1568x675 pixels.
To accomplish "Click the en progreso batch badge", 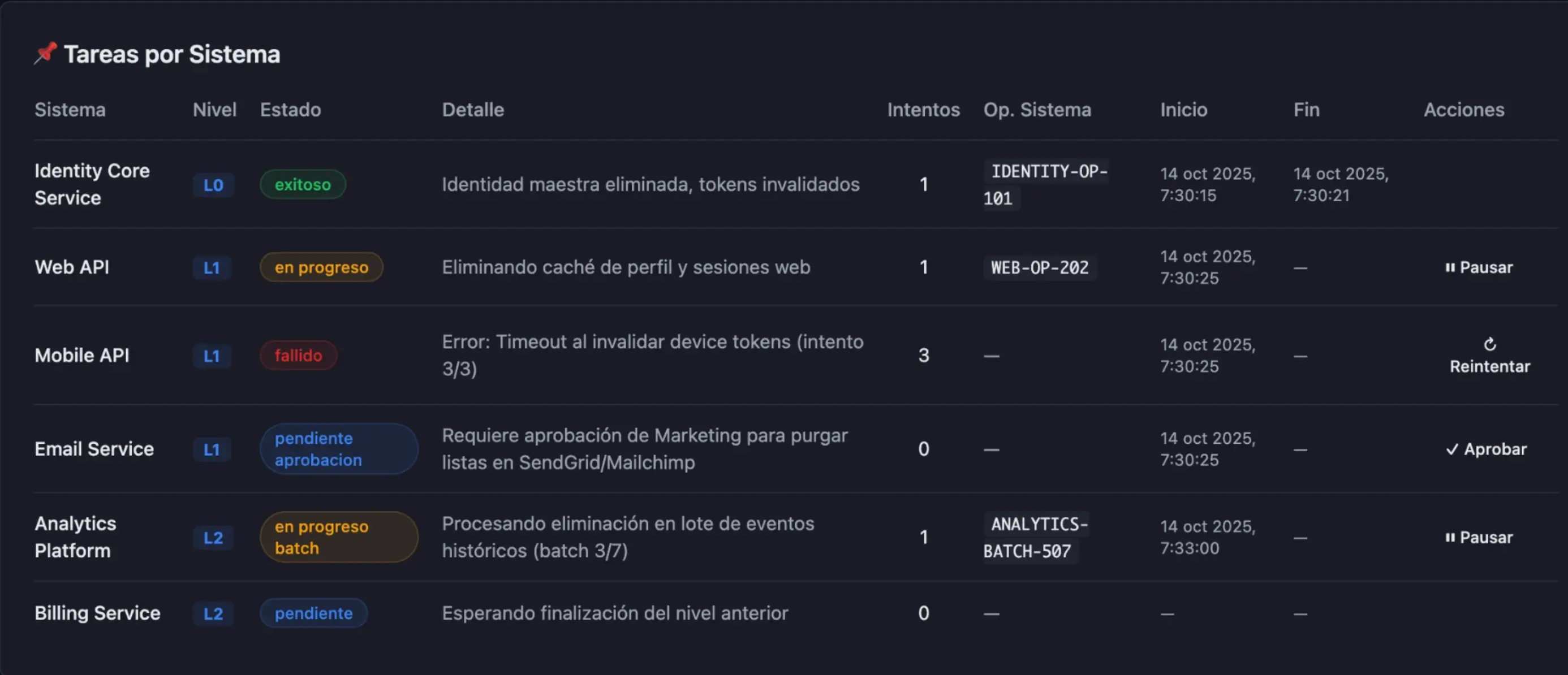I will pos(338,537).
